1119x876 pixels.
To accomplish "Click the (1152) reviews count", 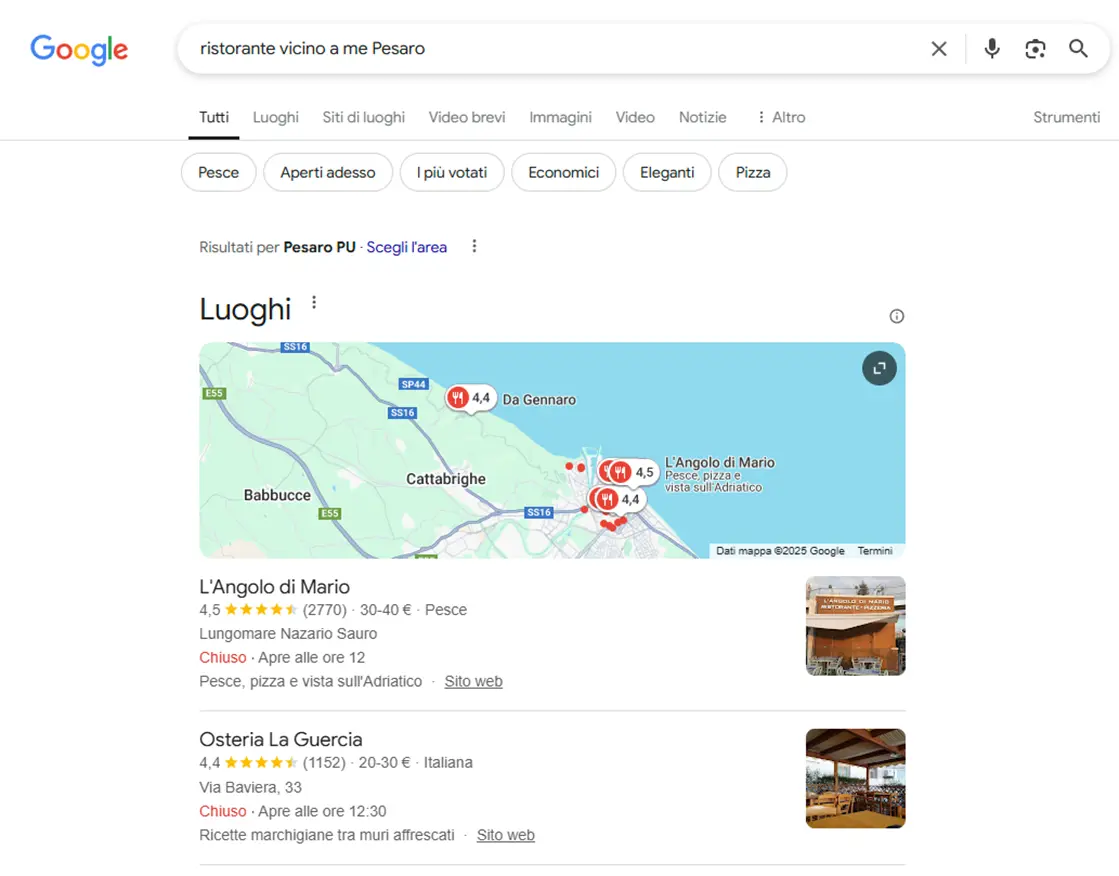I will (x=324, y=762).
